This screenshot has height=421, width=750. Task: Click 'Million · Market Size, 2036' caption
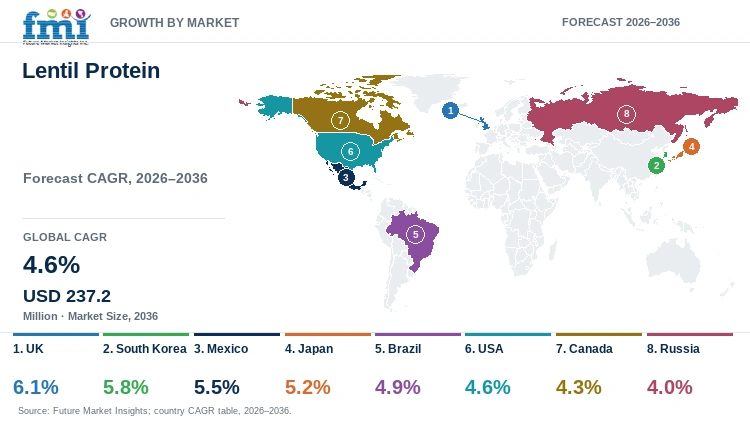coord(90,316)
